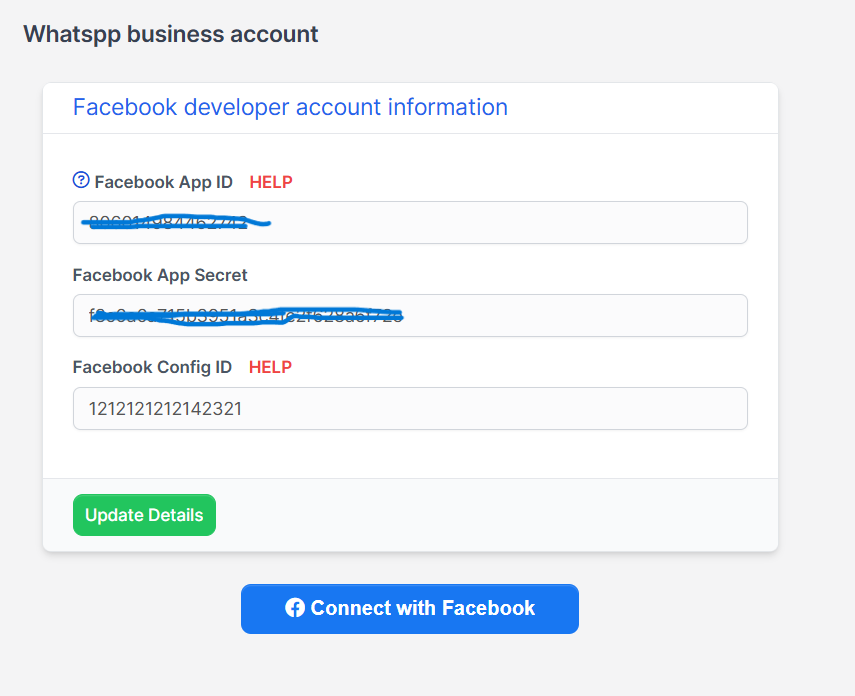Focus the Facebook App Secret input field
The width and height of the screenshot is (855, 696).
tap(410, 315)
